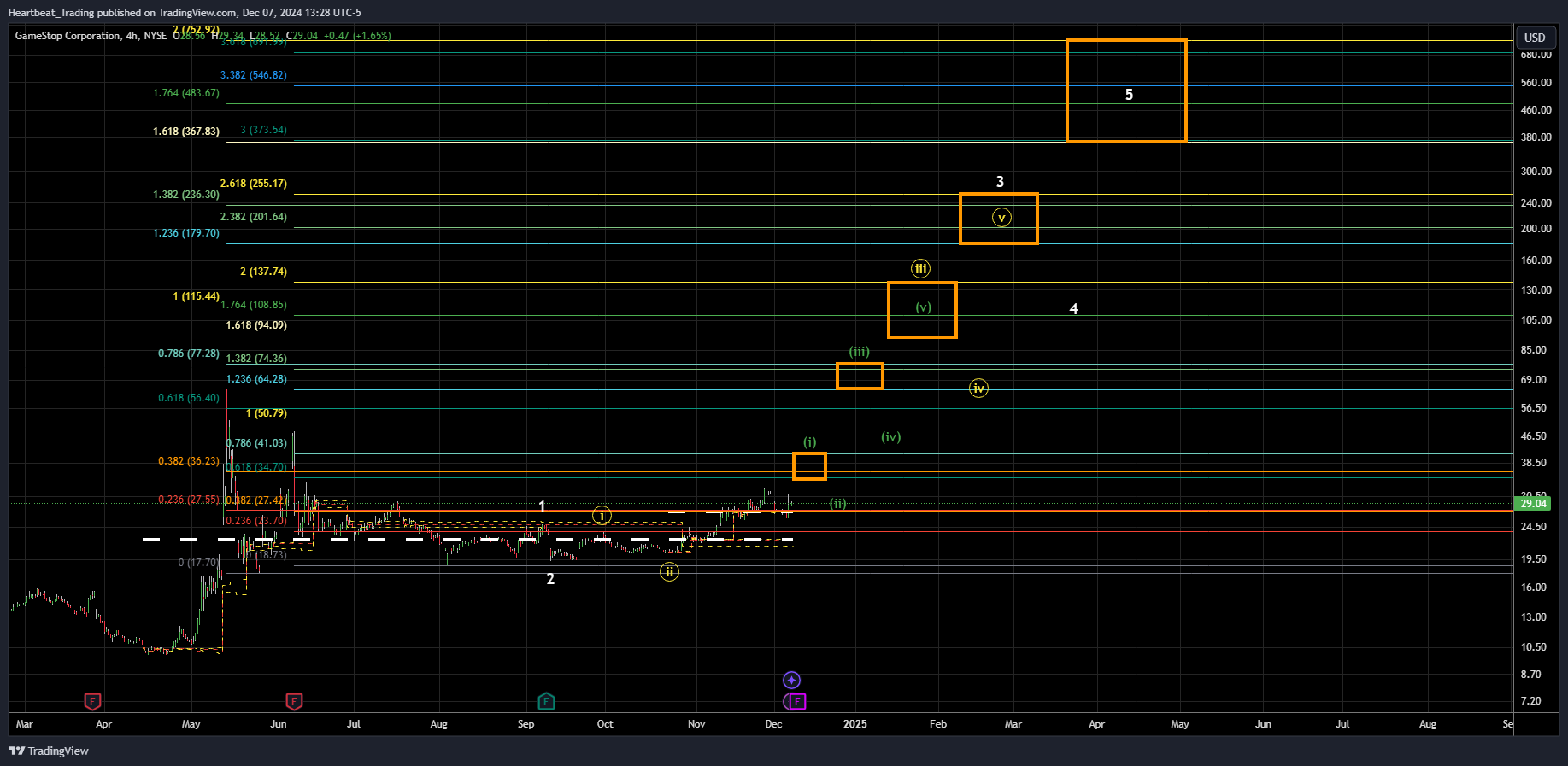Viewport: 1568px width, 766px height.
Task: Click the 560.00 price axis label
Action: (x=1536, y=83)
